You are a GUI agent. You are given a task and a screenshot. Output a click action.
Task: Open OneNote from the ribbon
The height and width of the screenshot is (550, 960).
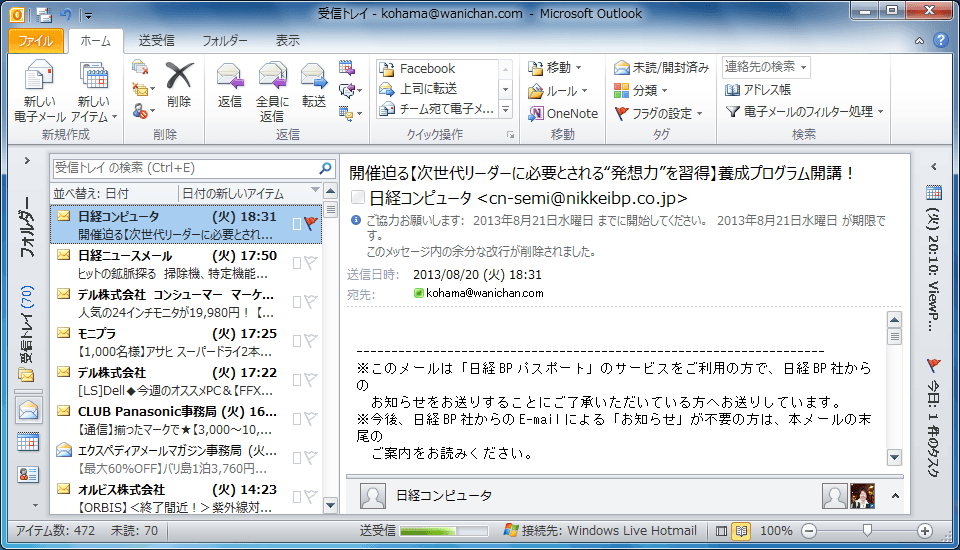pos(563,113)
